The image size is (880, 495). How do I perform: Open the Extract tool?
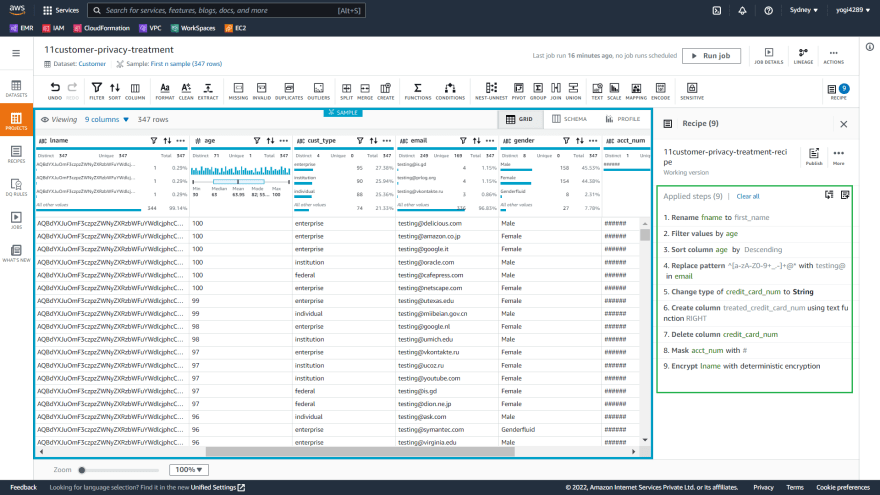point(208,91)
